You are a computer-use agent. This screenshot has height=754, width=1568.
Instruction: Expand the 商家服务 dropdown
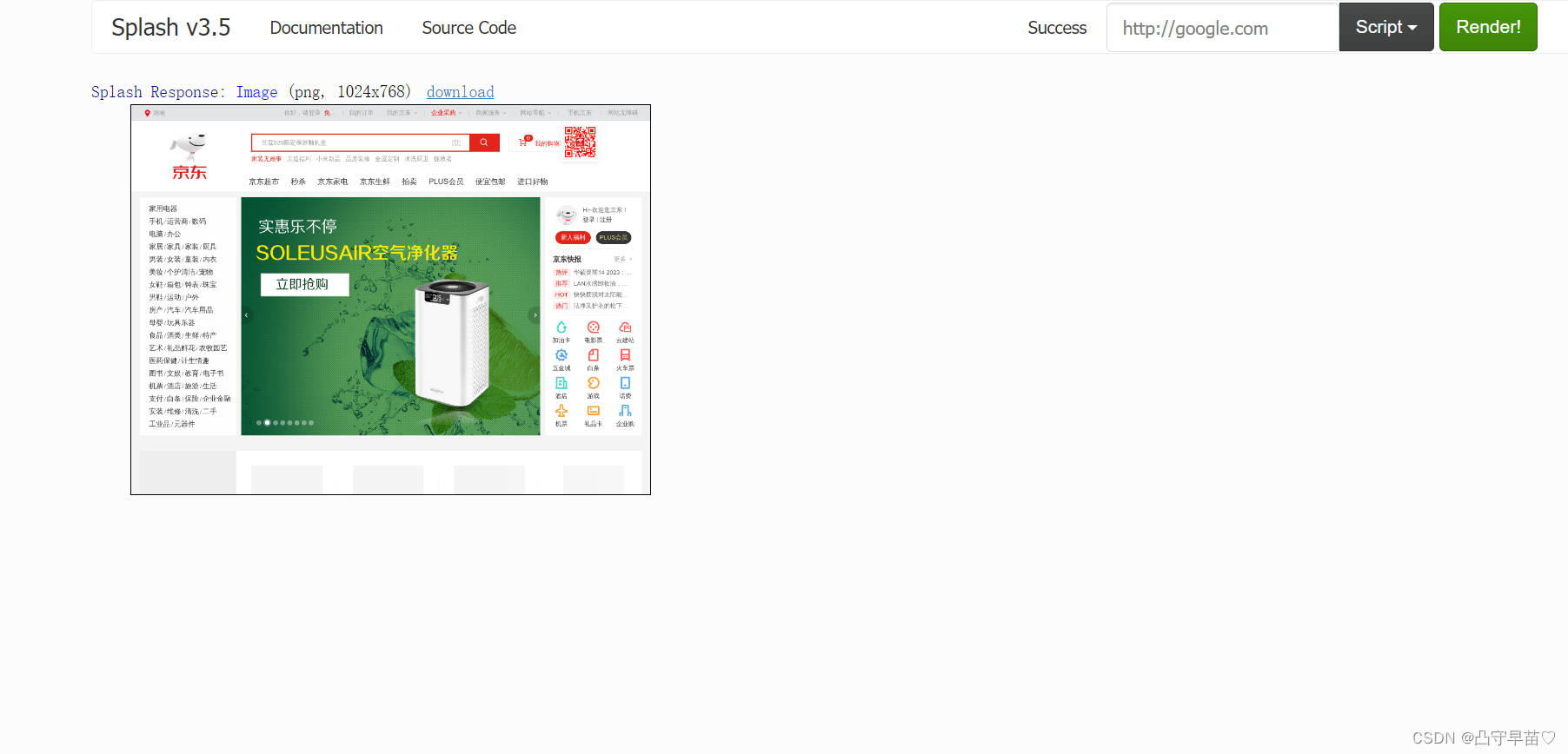point(490,113)
